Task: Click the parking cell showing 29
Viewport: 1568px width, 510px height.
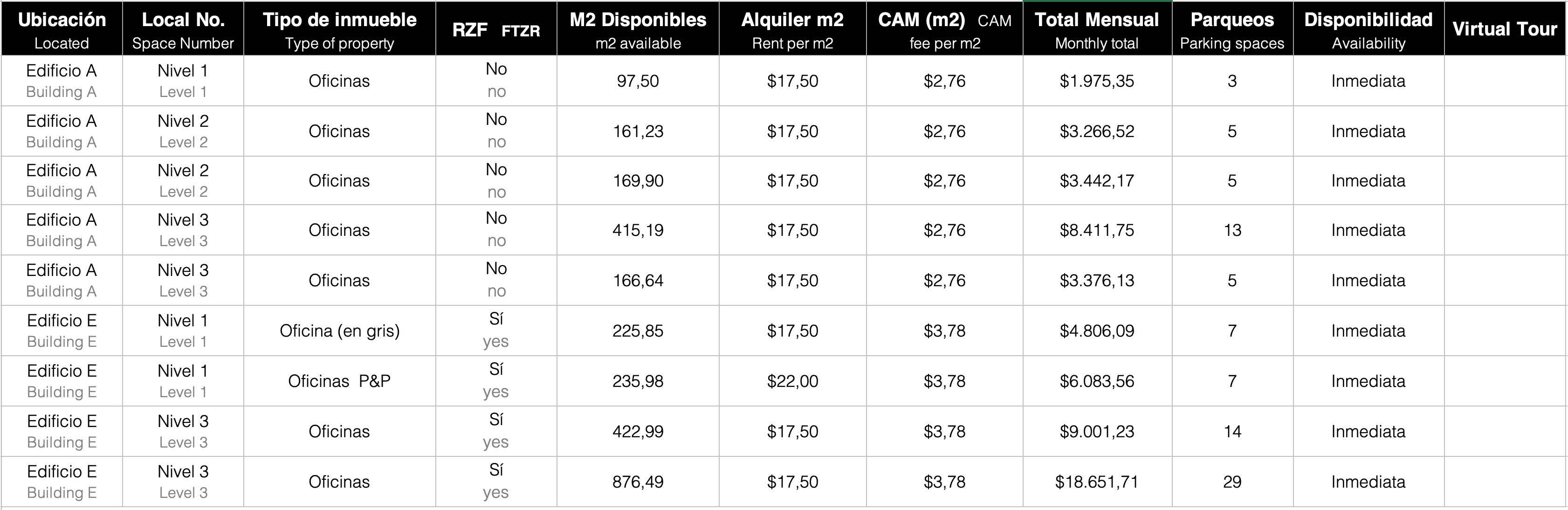Action: (x=1232, y=482)
